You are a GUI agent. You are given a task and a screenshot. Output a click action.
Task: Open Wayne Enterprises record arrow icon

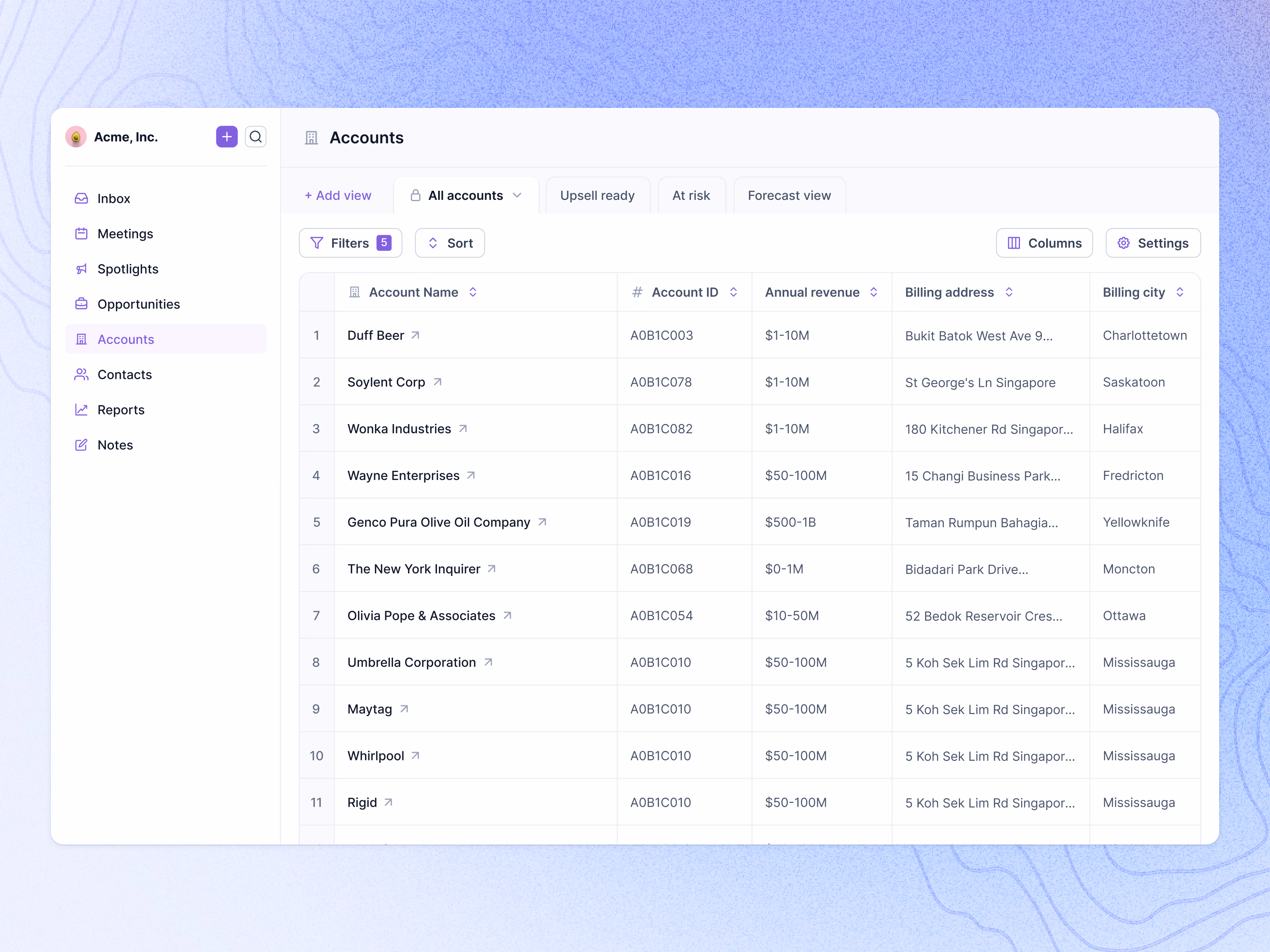click(x=471, y=475)
